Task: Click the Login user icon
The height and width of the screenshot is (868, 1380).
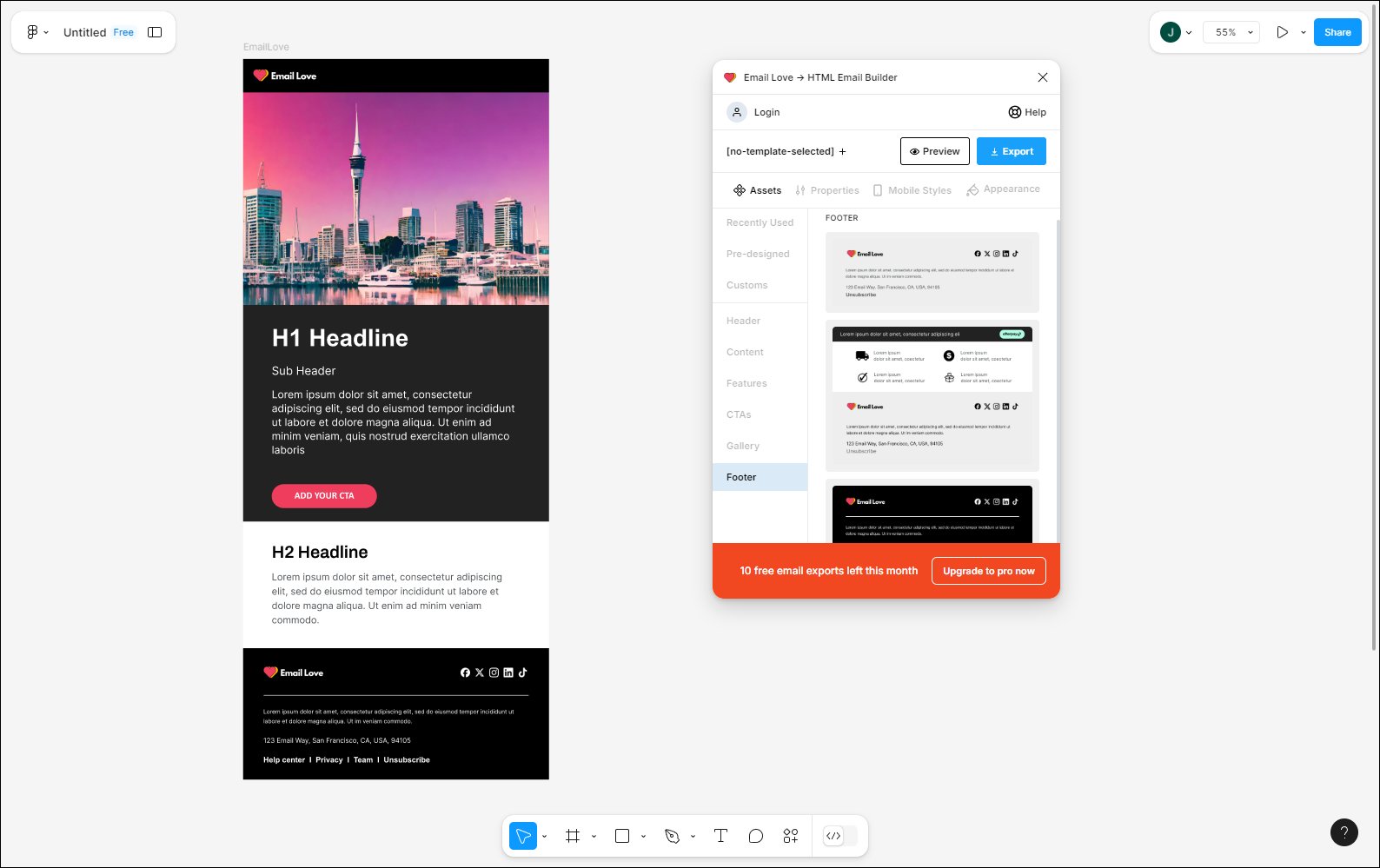Action: pyautogui.click(x=737, y=112)
